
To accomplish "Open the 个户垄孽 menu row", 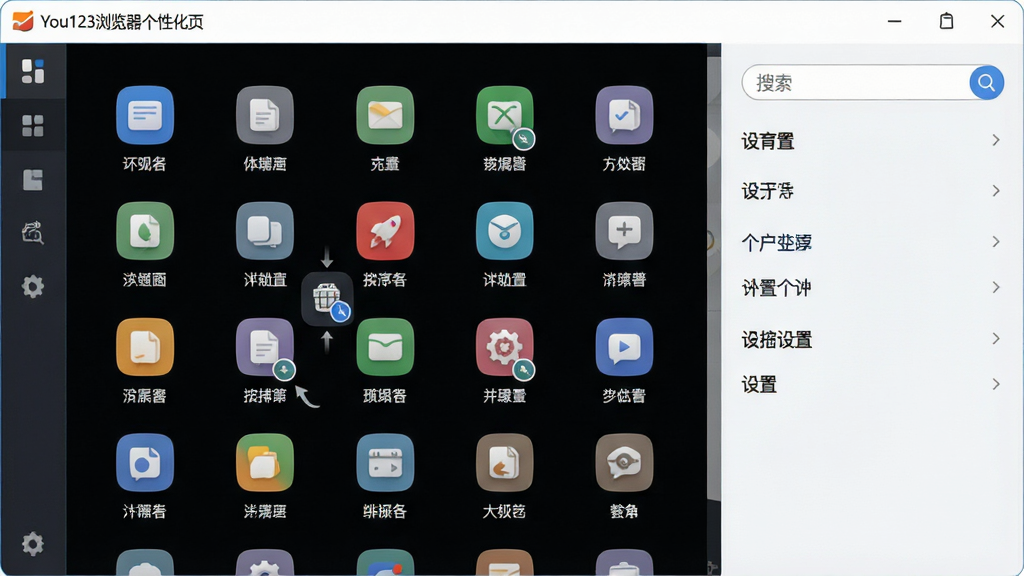I will (x=871, y=242).
